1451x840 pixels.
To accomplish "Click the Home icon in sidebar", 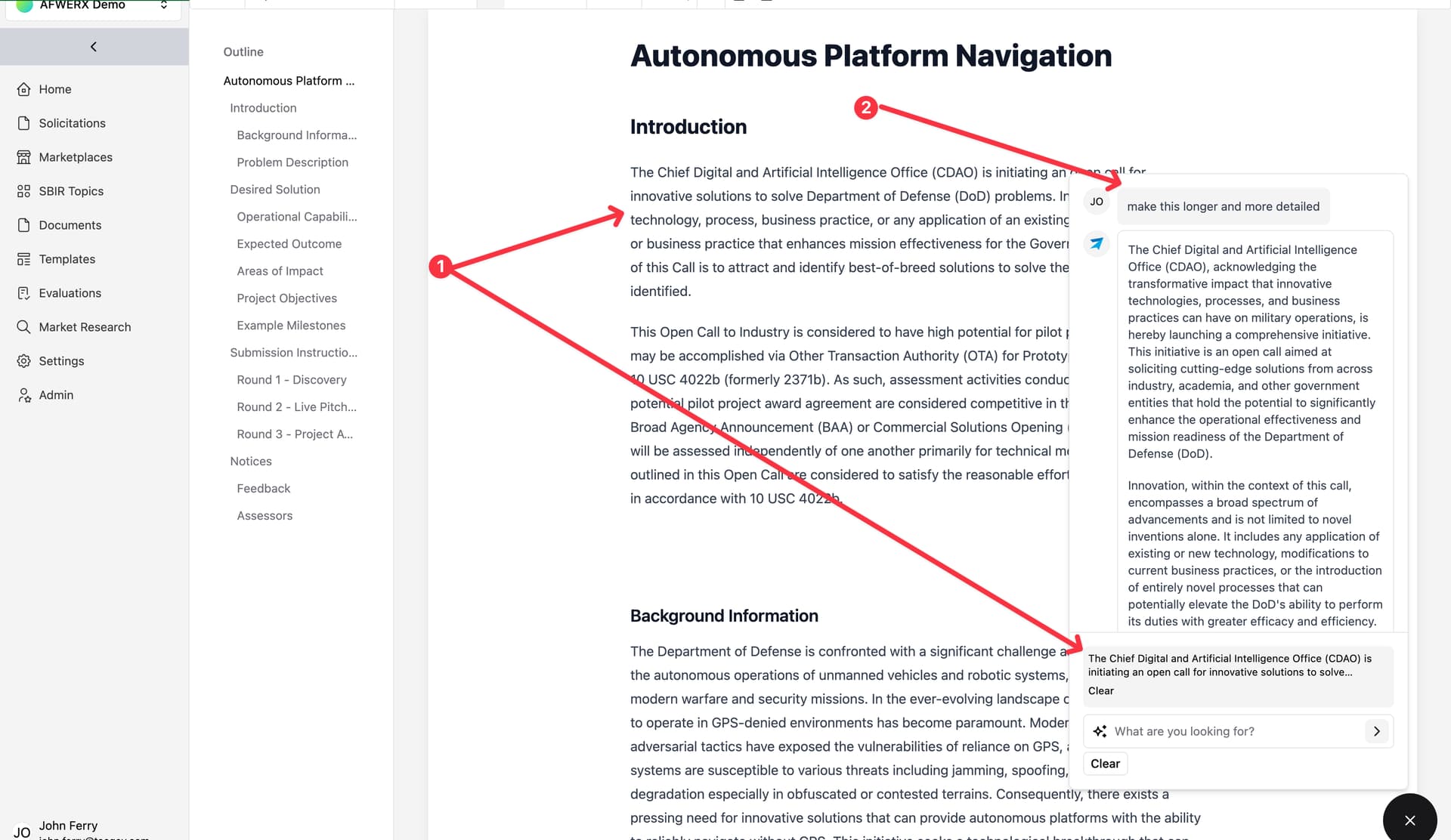I will pos(24,89).
